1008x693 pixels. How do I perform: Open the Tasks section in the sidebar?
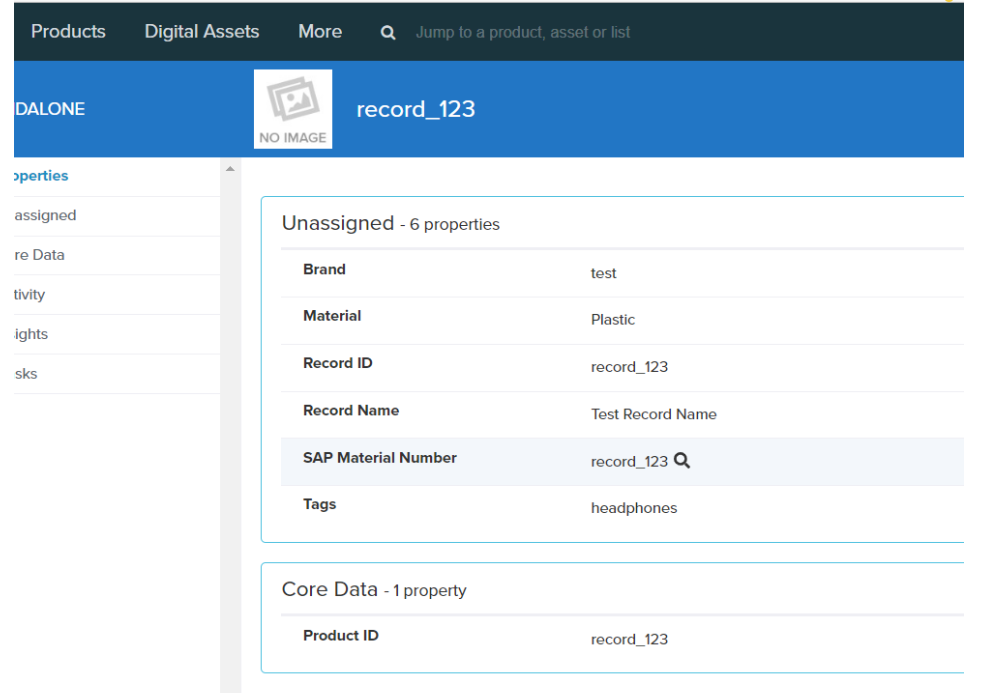pos(26,374)
